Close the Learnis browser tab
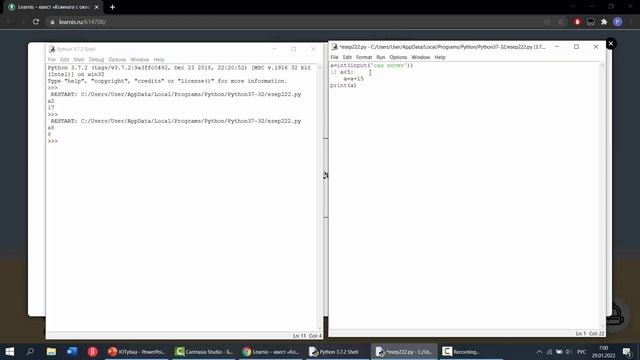Image resolution: width=640 pixels, height=360 pixels. 97,7
